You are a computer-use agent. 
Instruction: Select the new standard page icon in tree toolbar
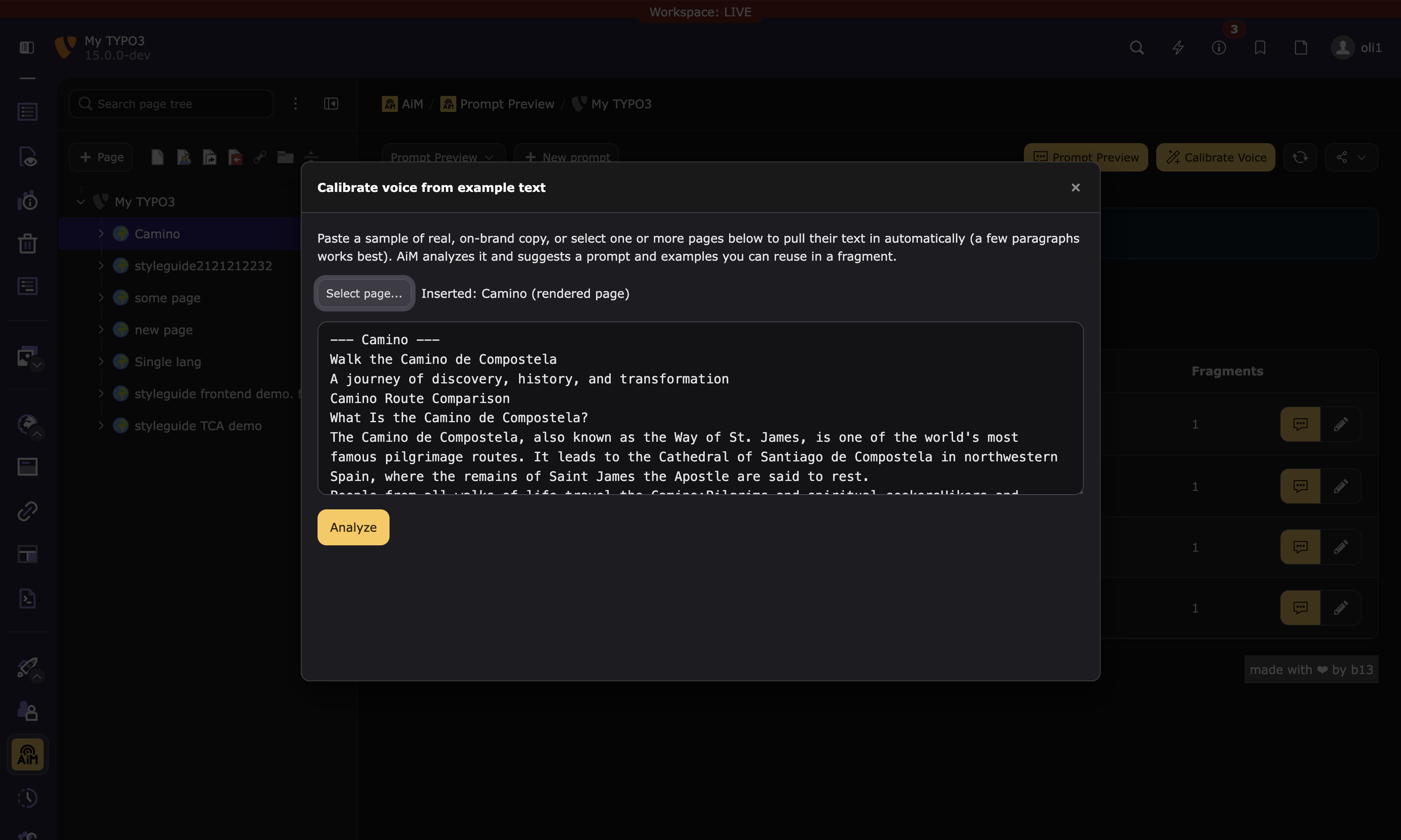coord(157,158)
